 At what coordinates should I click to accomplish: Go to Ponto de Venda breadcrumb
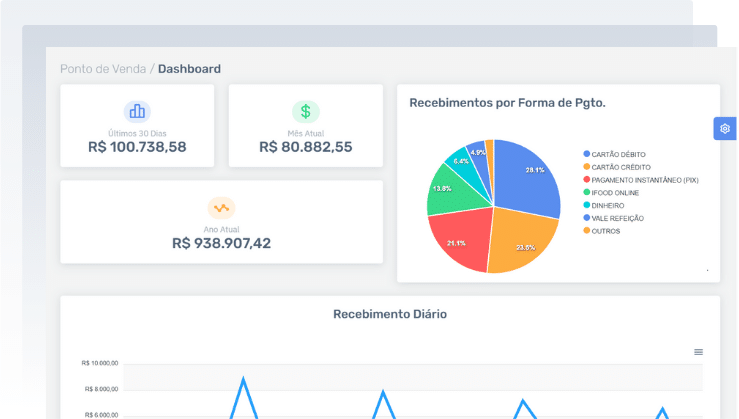pos(102,69)
